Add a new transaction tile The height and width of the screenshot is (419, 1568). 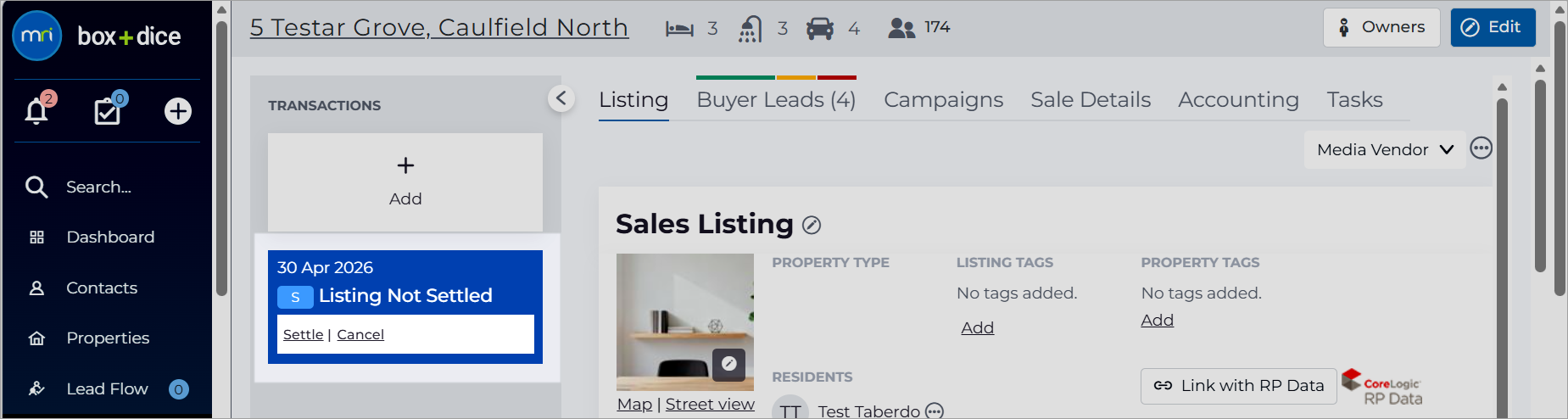coord(405,182)
